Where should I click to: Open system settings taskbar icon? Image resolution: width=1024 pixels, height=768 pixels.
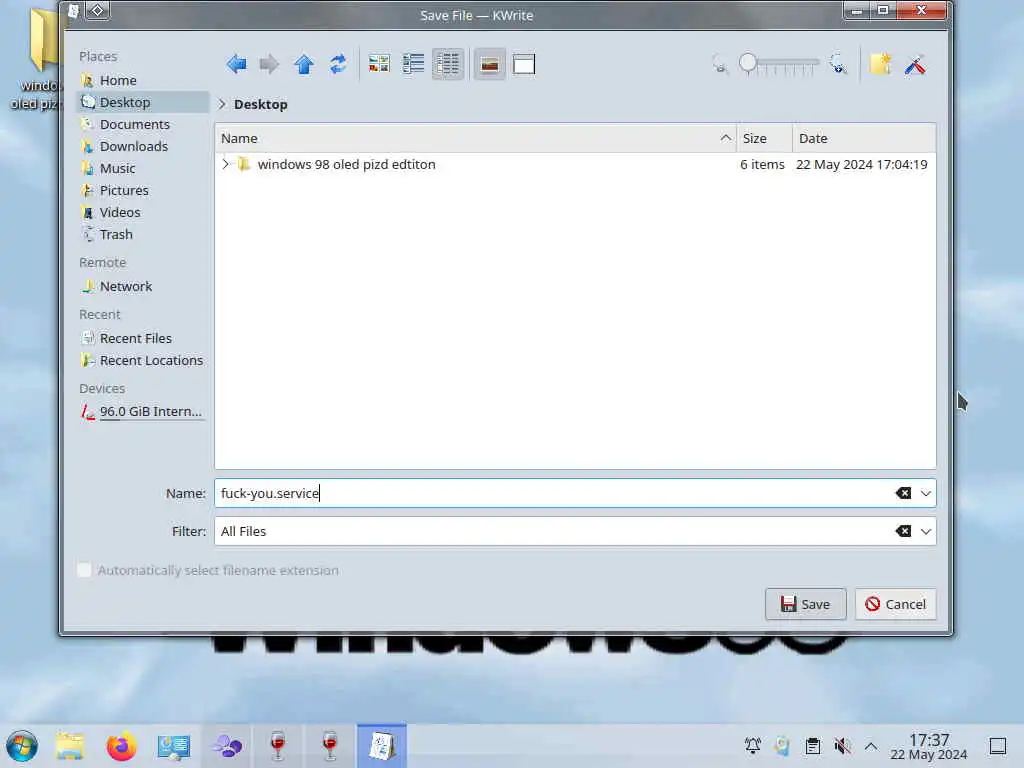click(x=174, y=746)
